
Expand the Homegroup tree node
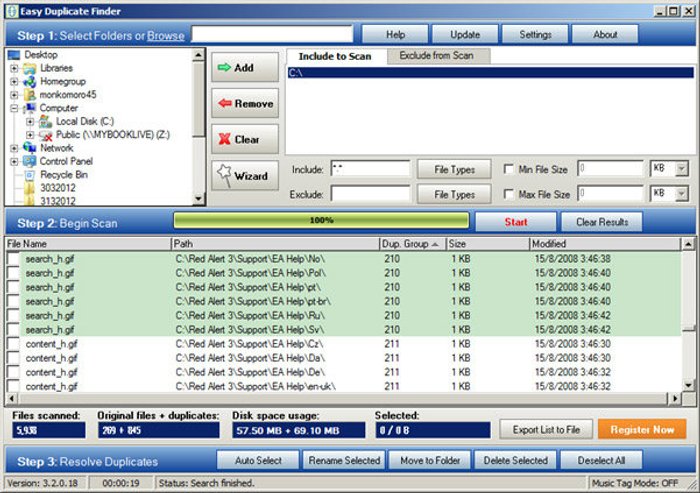[x=14, y=82]
